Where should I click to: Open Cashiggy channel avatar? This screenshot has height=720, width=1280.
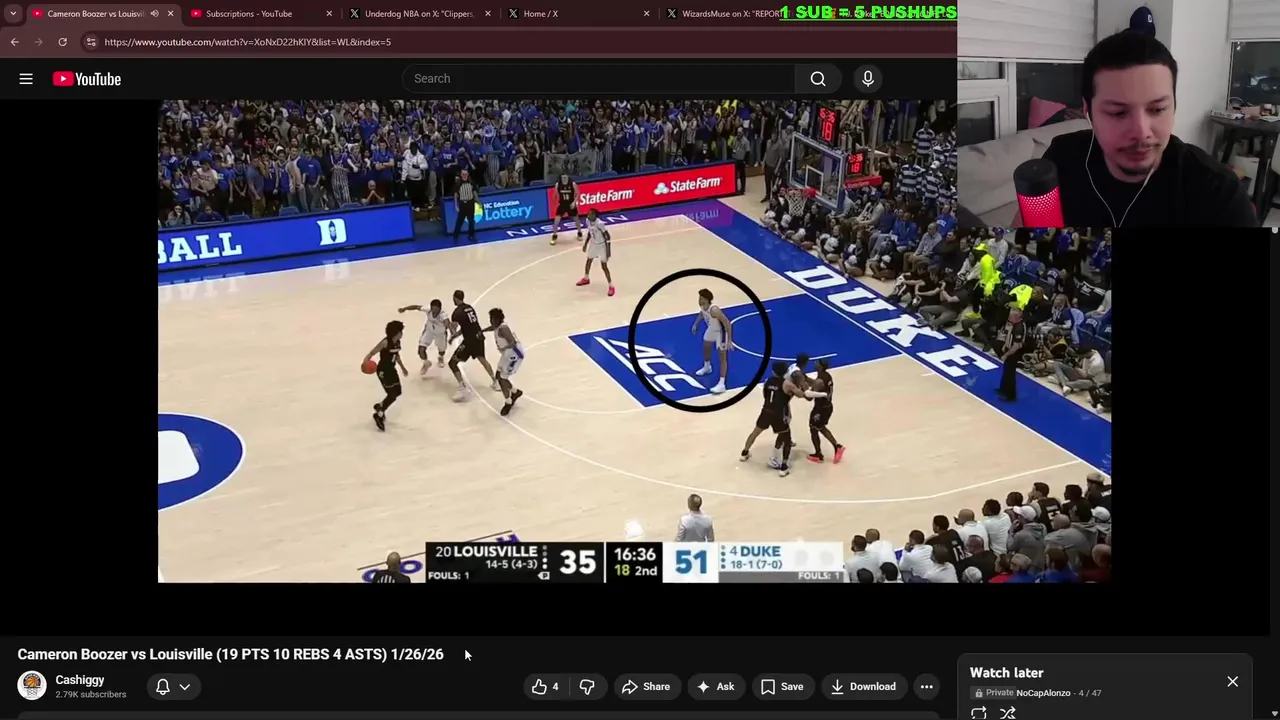coord(32,686)
